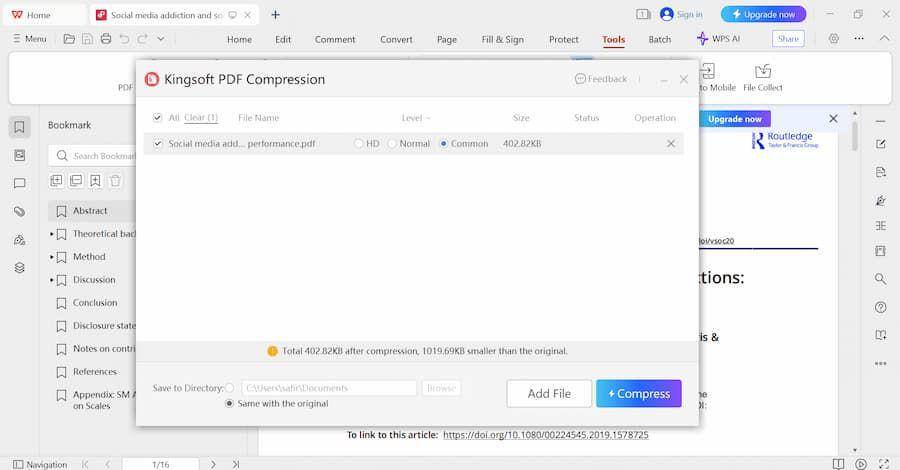Viewport: 900px width, 470px height.
Task: Select the Conclusion bookmark
Action: click(95, 302)
